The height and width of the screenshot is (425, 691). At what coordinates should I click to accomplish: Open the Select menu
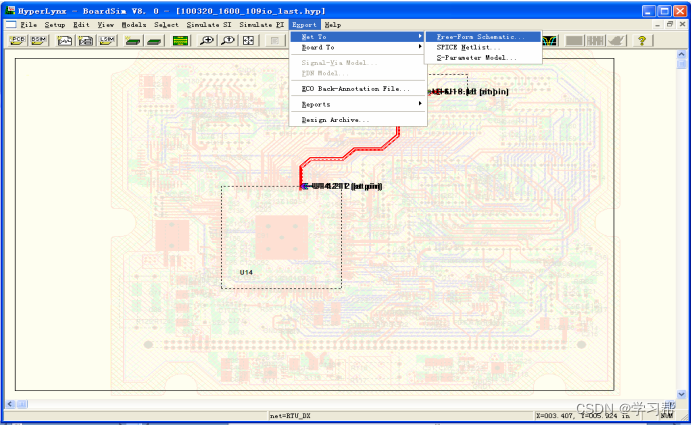click(166, 25)
